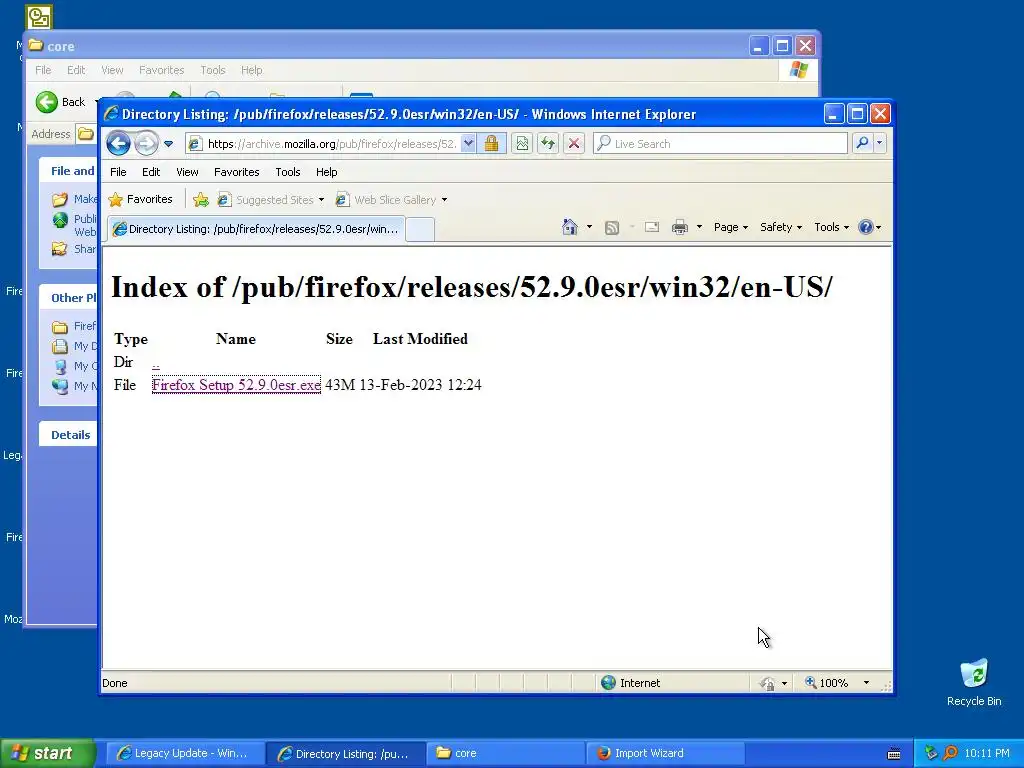Click the Windows flag logo in core window

click(x=798, y=70)
